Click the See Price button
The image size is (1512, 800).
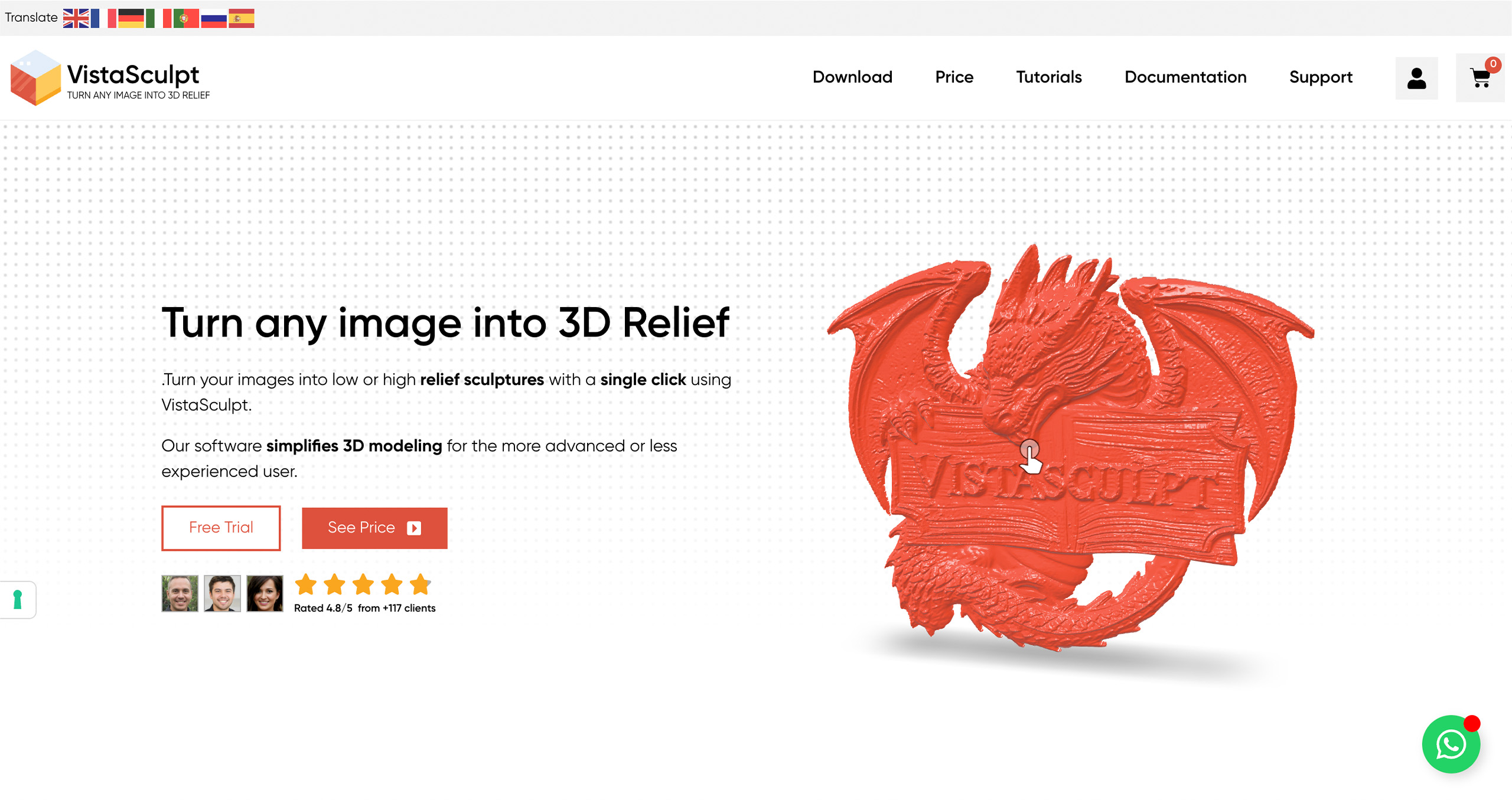[374, 528]
